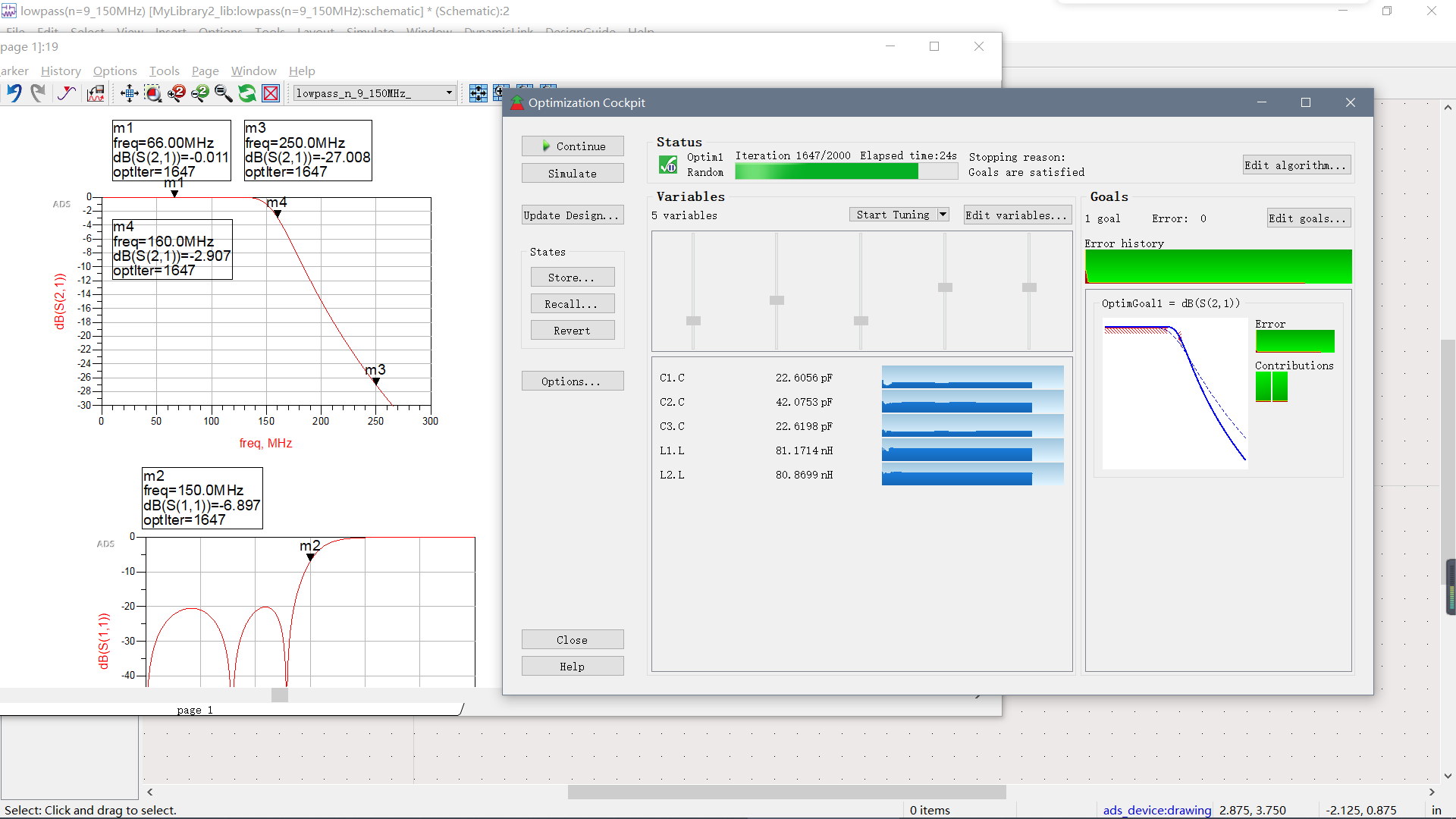Viewport: 1456px width, 819px height.
Task: Open the Tools menu in data display
Action: pyautogui.click(x=164, y=71)
